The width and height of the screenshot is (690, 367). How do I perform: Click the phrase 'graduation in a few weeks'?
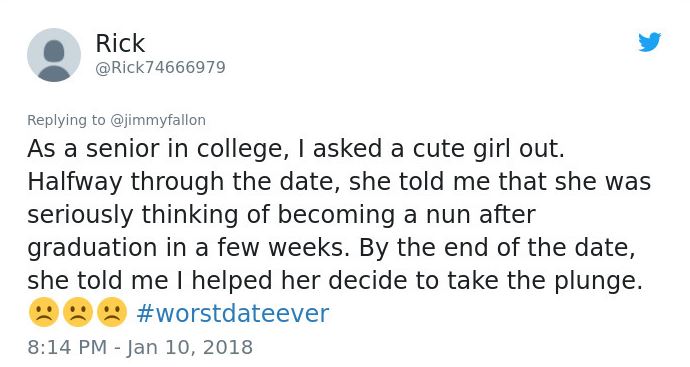tap(188, 248)
